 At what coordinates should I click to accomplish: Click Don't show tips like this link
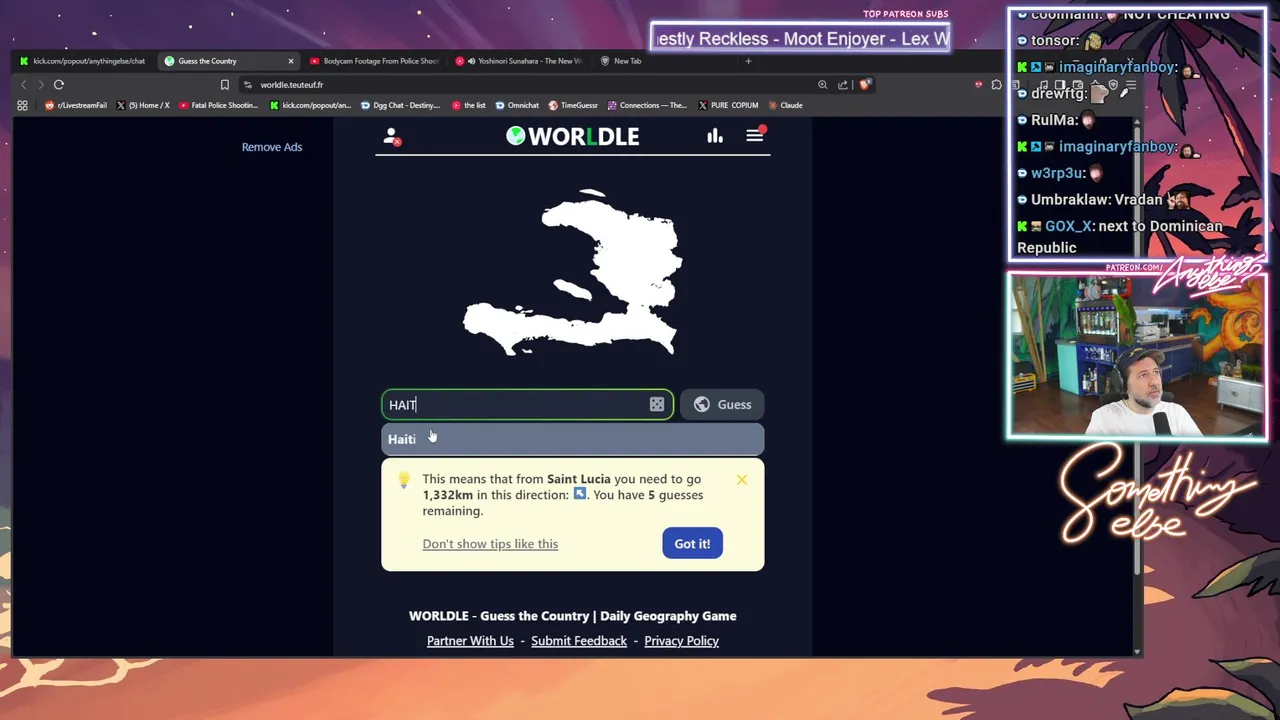click(x=490, y=543)
